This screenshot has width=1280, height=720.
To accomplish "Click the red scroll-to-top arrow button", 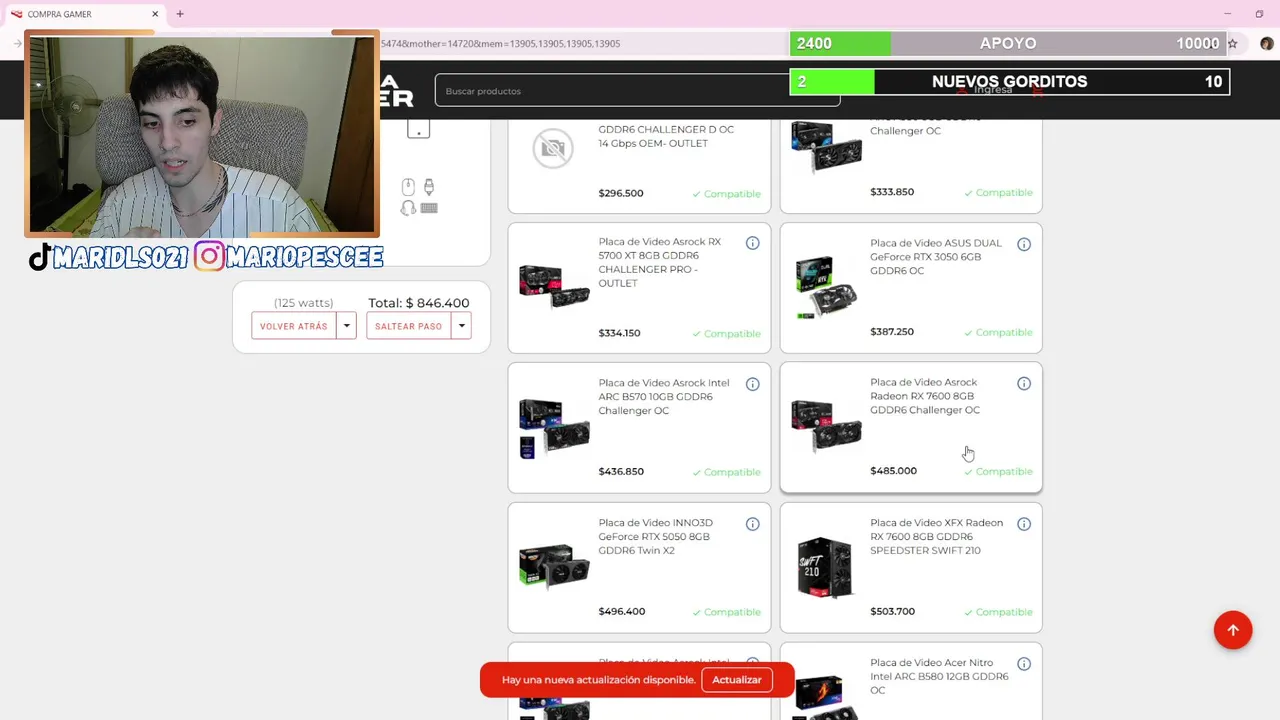I will click(1233, 630).
